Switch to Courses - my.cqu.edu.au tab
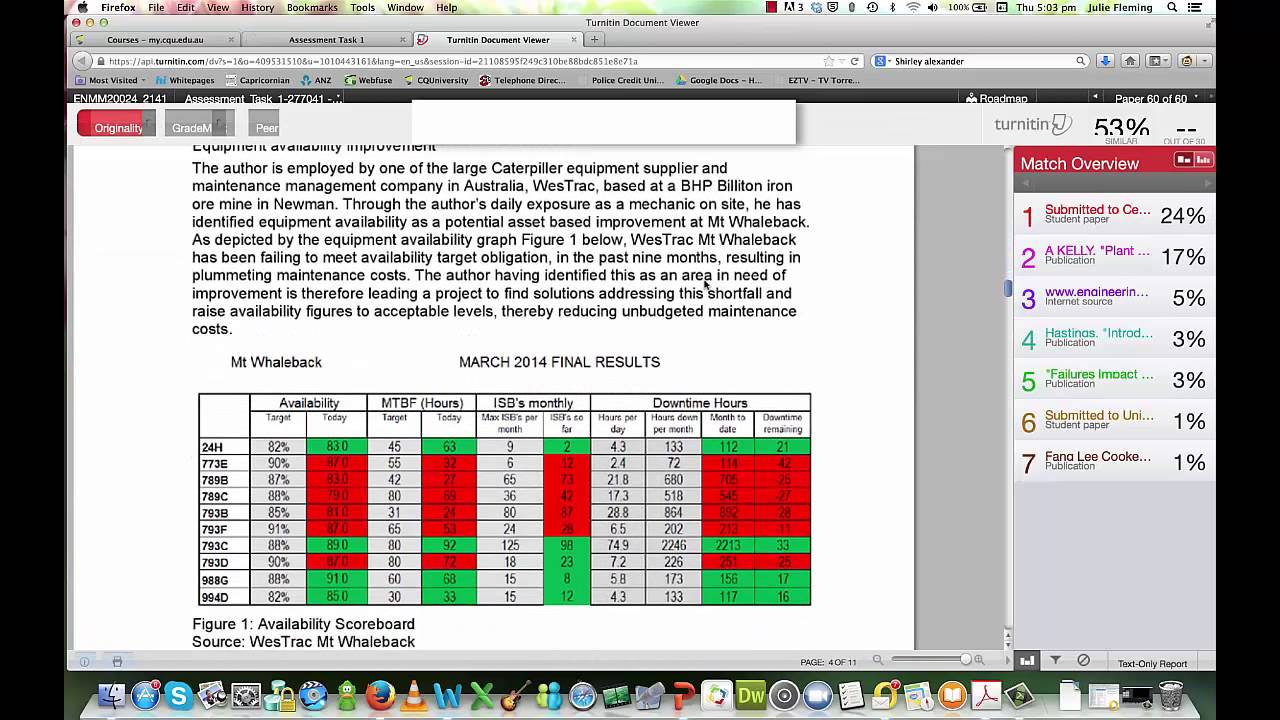This screenshot has height=720, width=1280. click(154, 40)
